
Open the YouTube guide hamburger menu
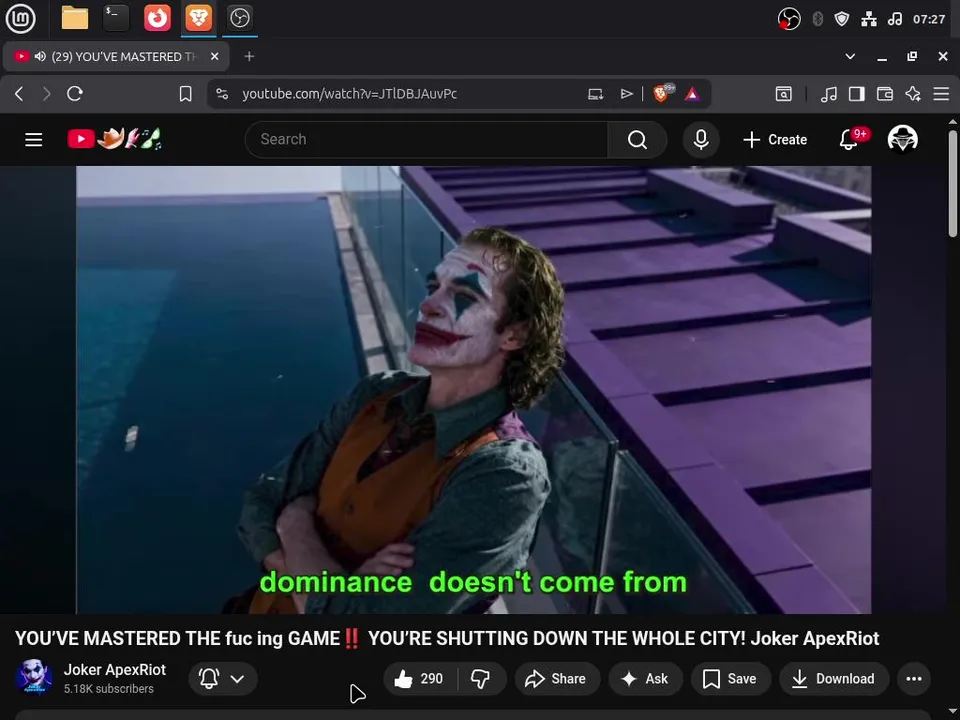coord(34,140)
